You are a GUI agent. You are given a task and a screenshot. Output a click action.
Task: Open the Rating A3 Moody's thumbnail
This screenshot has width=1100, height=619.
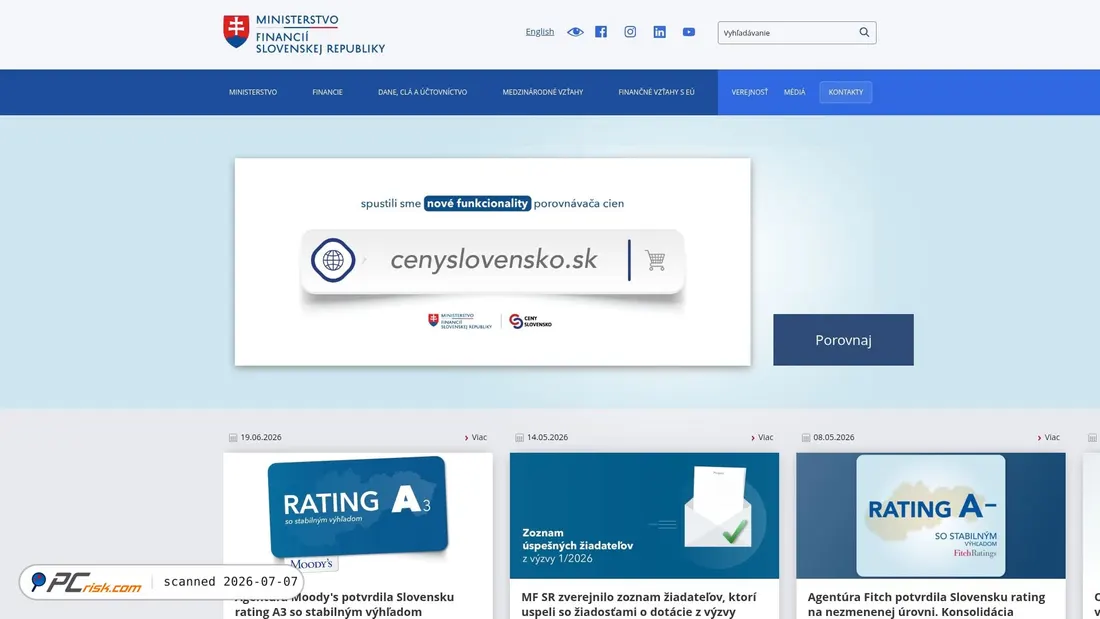tap(358, 515)
